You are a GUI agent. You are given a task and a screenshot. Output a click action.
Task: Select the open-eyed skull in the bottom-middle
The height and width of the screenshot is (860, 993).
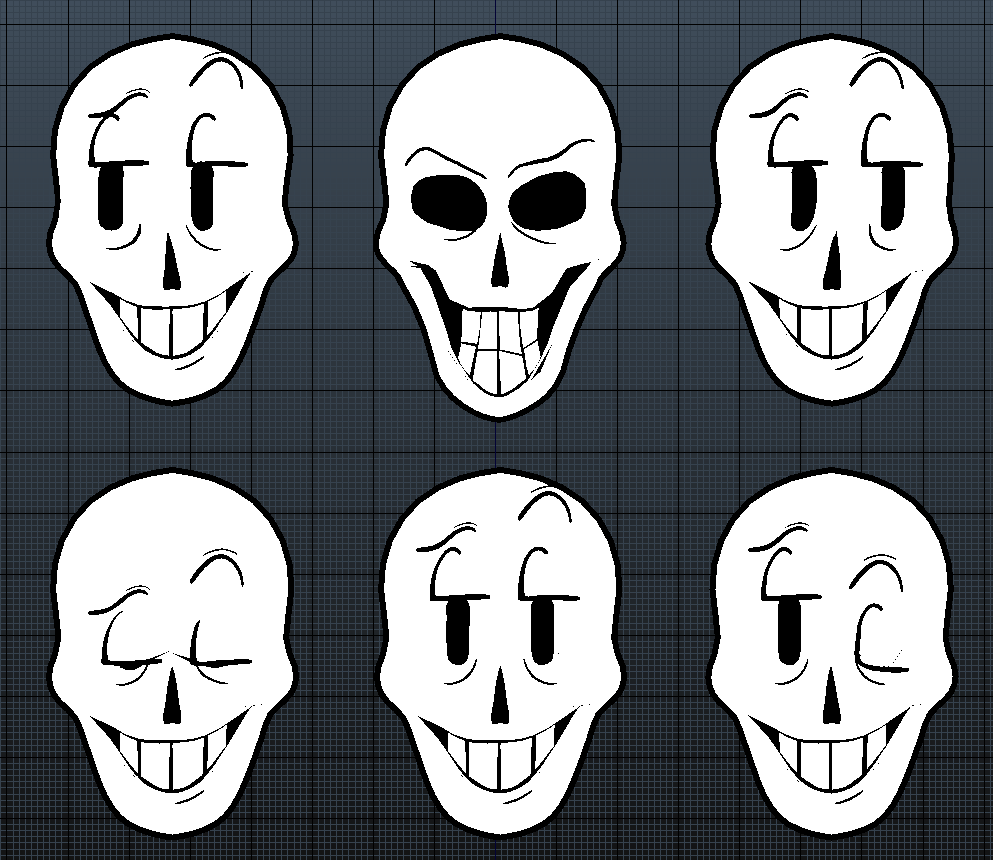500,652
